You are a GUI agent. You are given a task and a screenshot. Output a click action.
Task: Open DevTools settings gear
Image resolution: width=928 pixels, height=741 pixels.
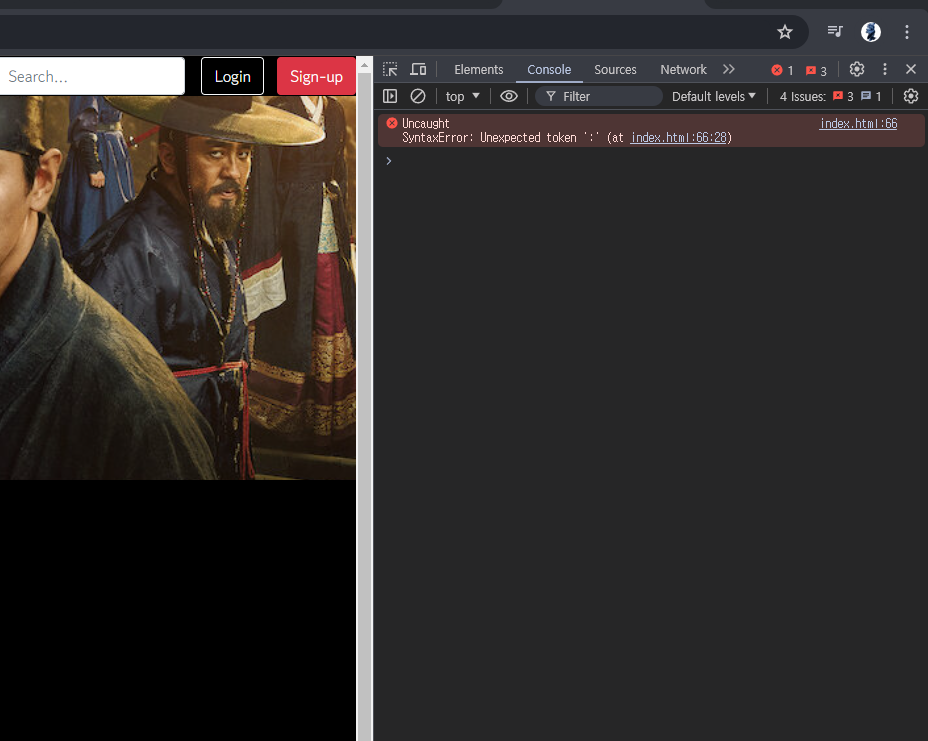857,69
